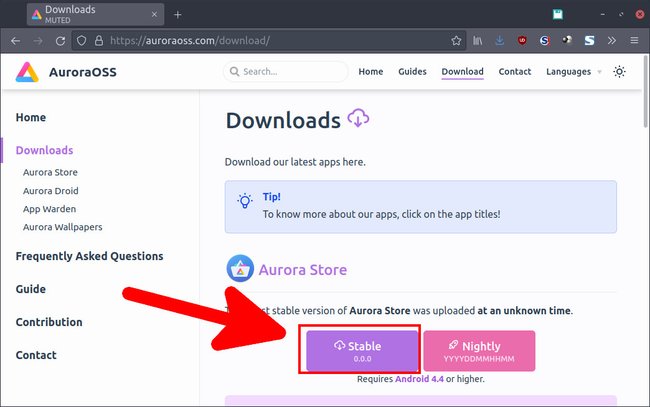Click the AuroraOSS site title text
The height and width of the screenshot is (407, 650).
click(82, 72)
